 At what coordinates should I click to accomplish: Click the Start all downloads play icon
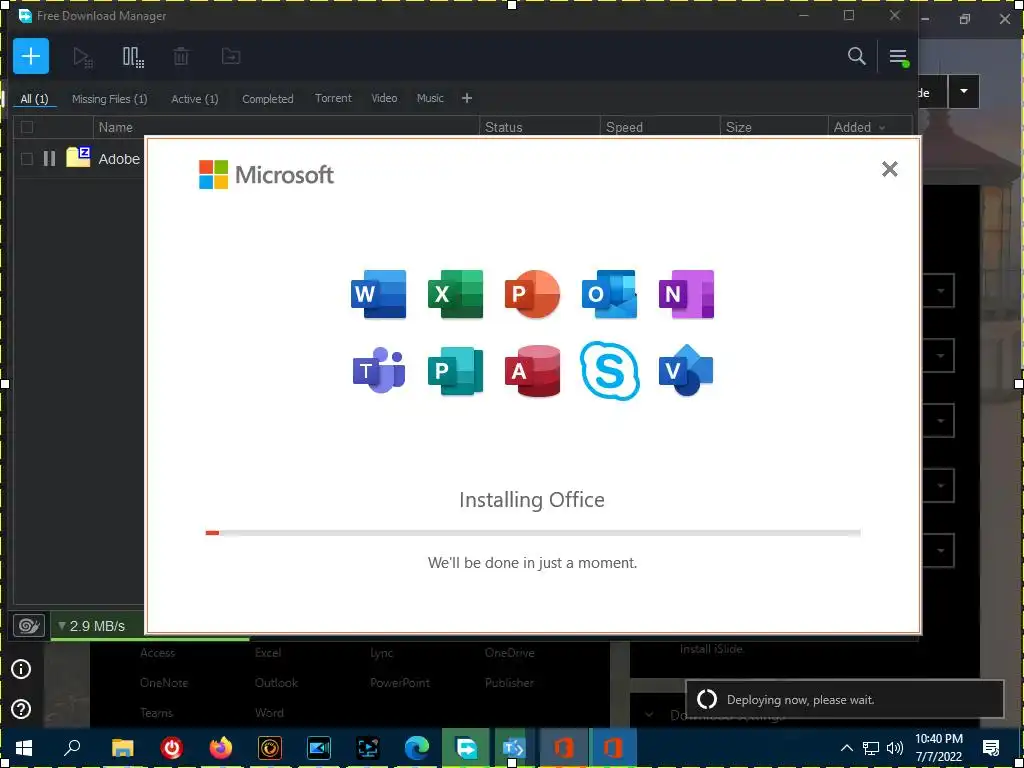tap(82, 57)
